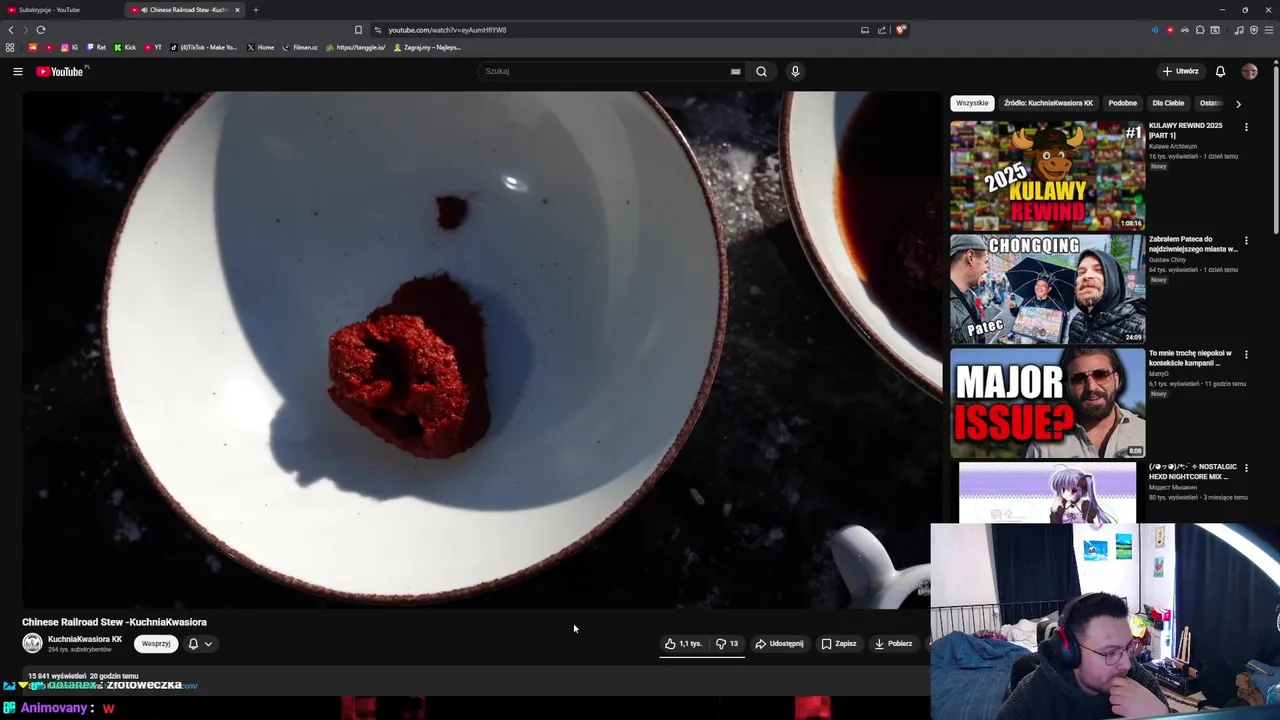Open options menu for To mnie trochę niepokoi video
Screen dimensions: 1280x720
[x=1246, y=354]
